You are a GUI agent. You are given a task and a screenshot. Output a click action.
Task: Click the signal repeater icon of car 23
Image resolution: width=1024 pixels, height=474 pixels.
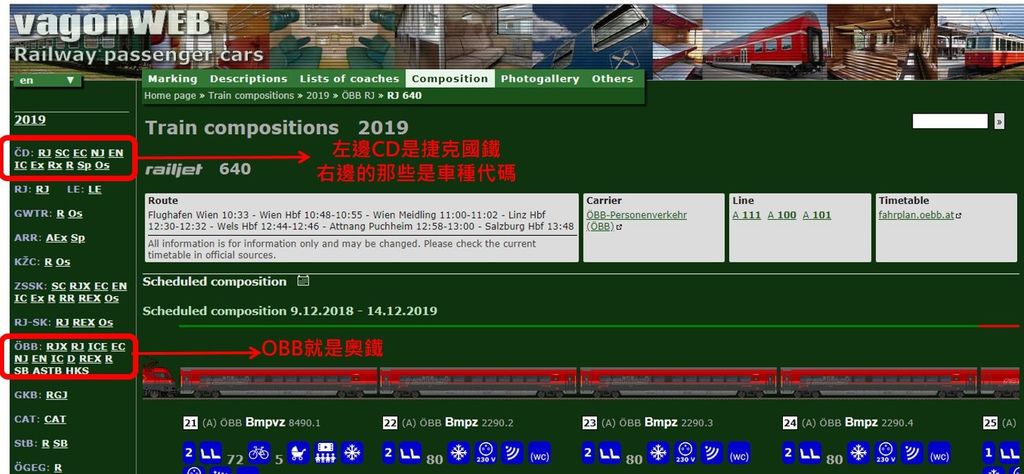coord(712,452)
